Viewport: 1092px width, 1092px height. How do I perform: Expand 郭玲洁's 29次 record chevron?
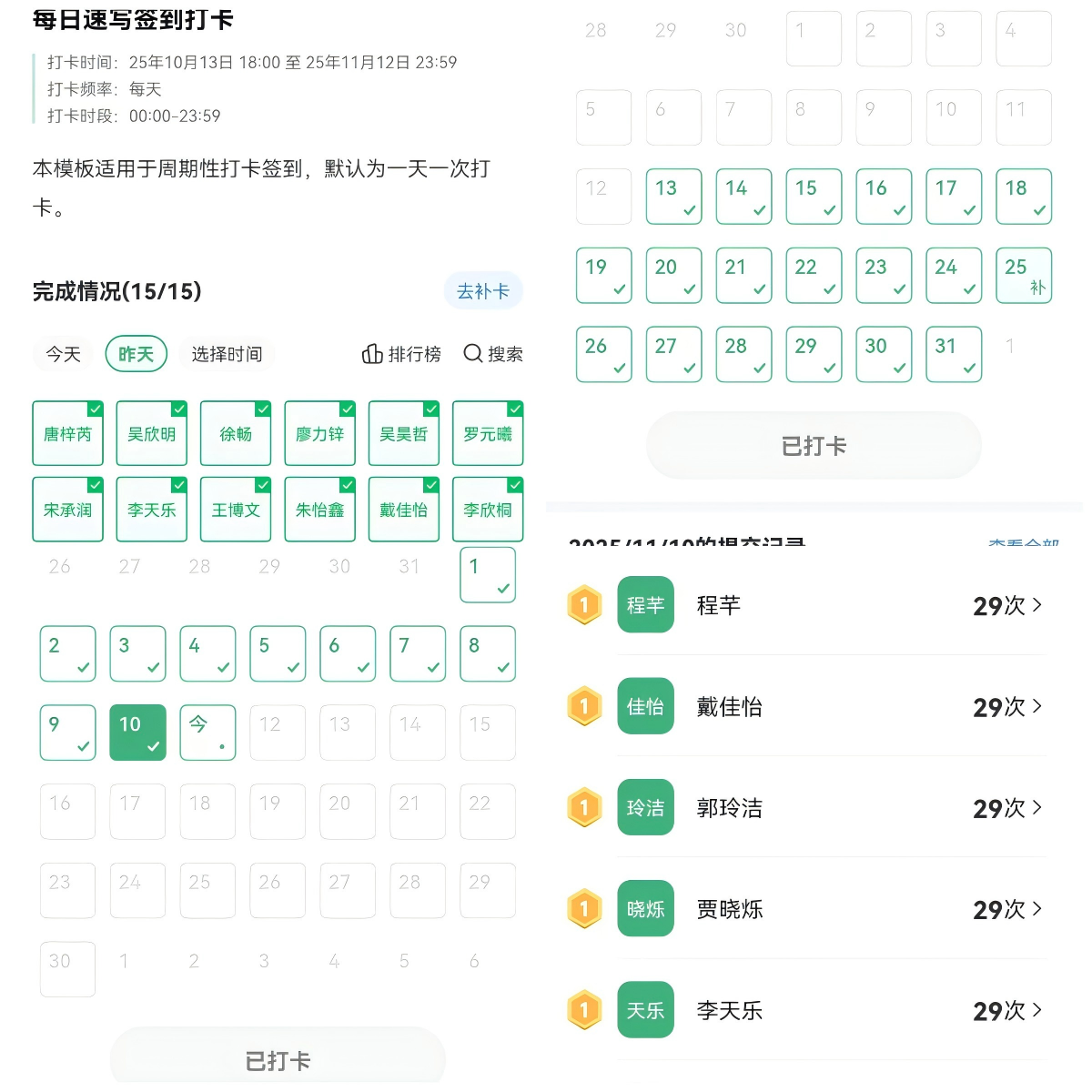point(1037,807)
